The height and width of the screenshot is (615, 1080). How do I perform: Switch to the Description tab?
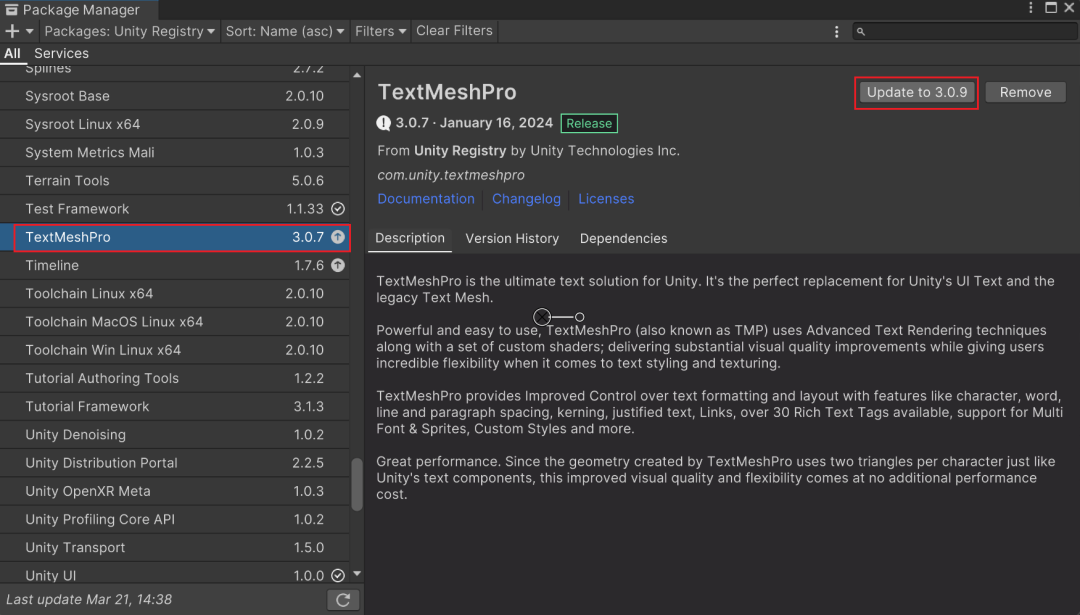click(410, 238)
